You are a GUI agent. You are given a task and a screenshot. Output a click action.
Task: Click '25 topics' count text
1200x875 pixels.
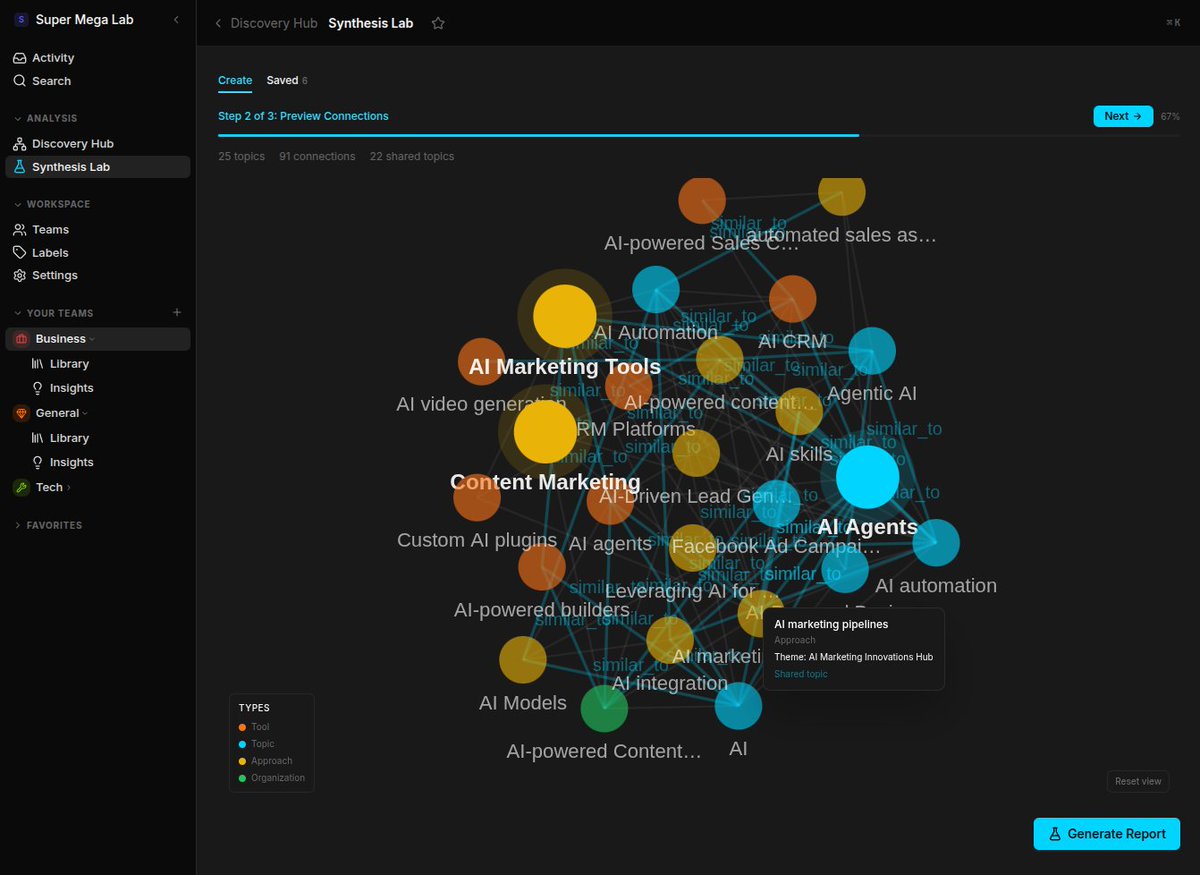(x=241, y=156)
